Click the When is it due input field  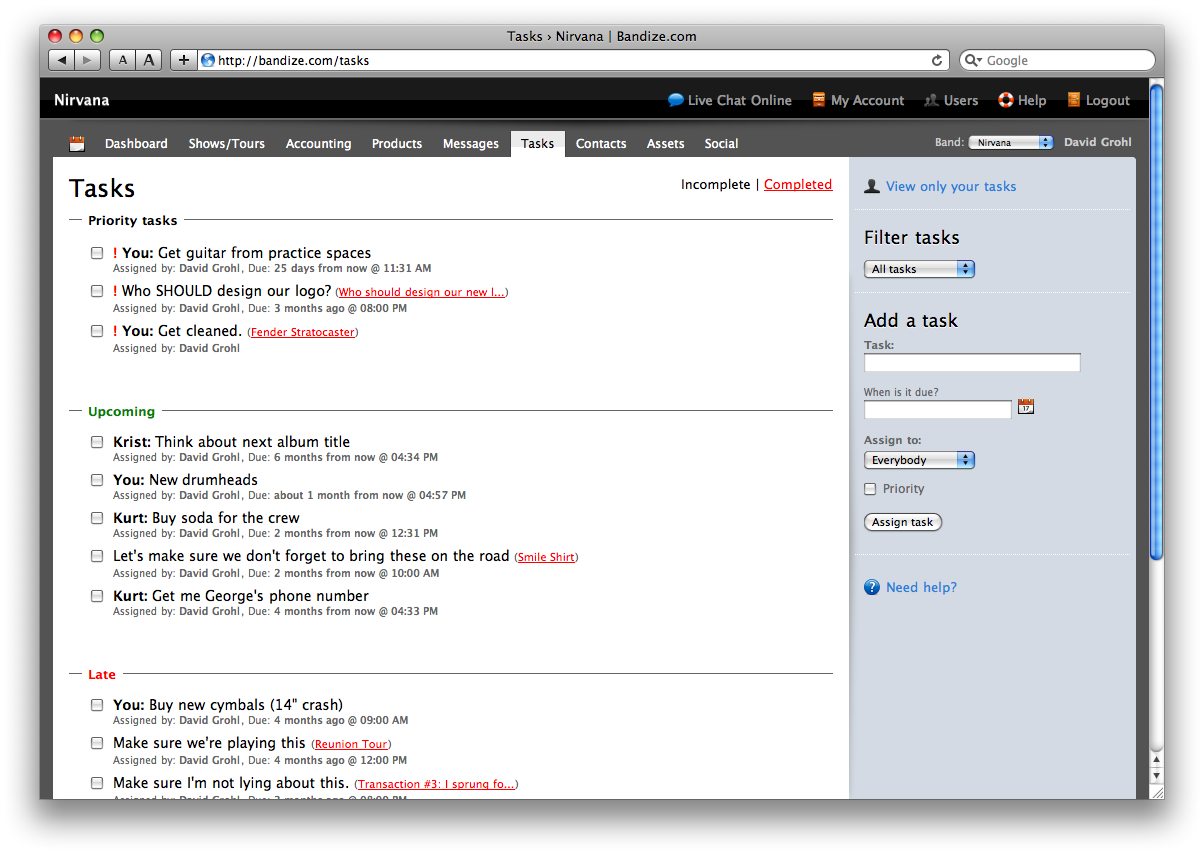(938, 409)
